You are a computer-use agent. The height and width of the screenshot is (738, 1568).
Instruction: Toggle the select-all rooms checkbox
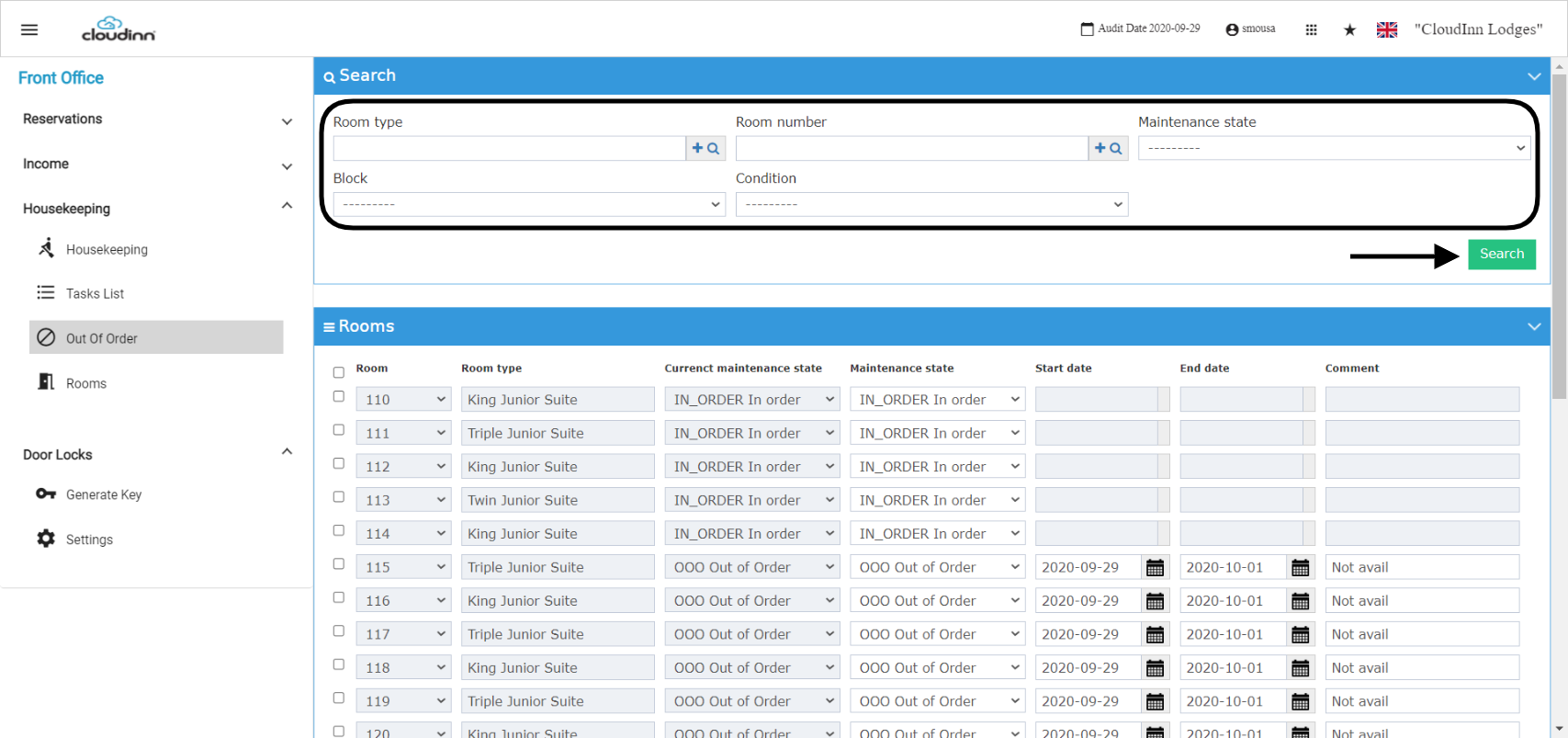(x=339, y=372)
